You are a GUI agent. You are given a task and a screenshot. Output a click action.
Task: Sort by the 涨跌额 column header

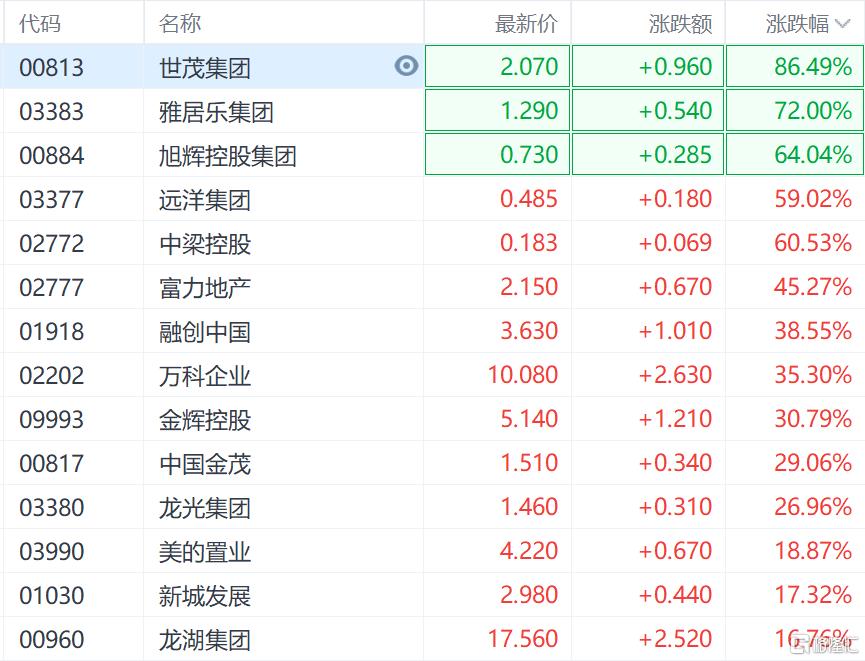click(x=680, y=23)
